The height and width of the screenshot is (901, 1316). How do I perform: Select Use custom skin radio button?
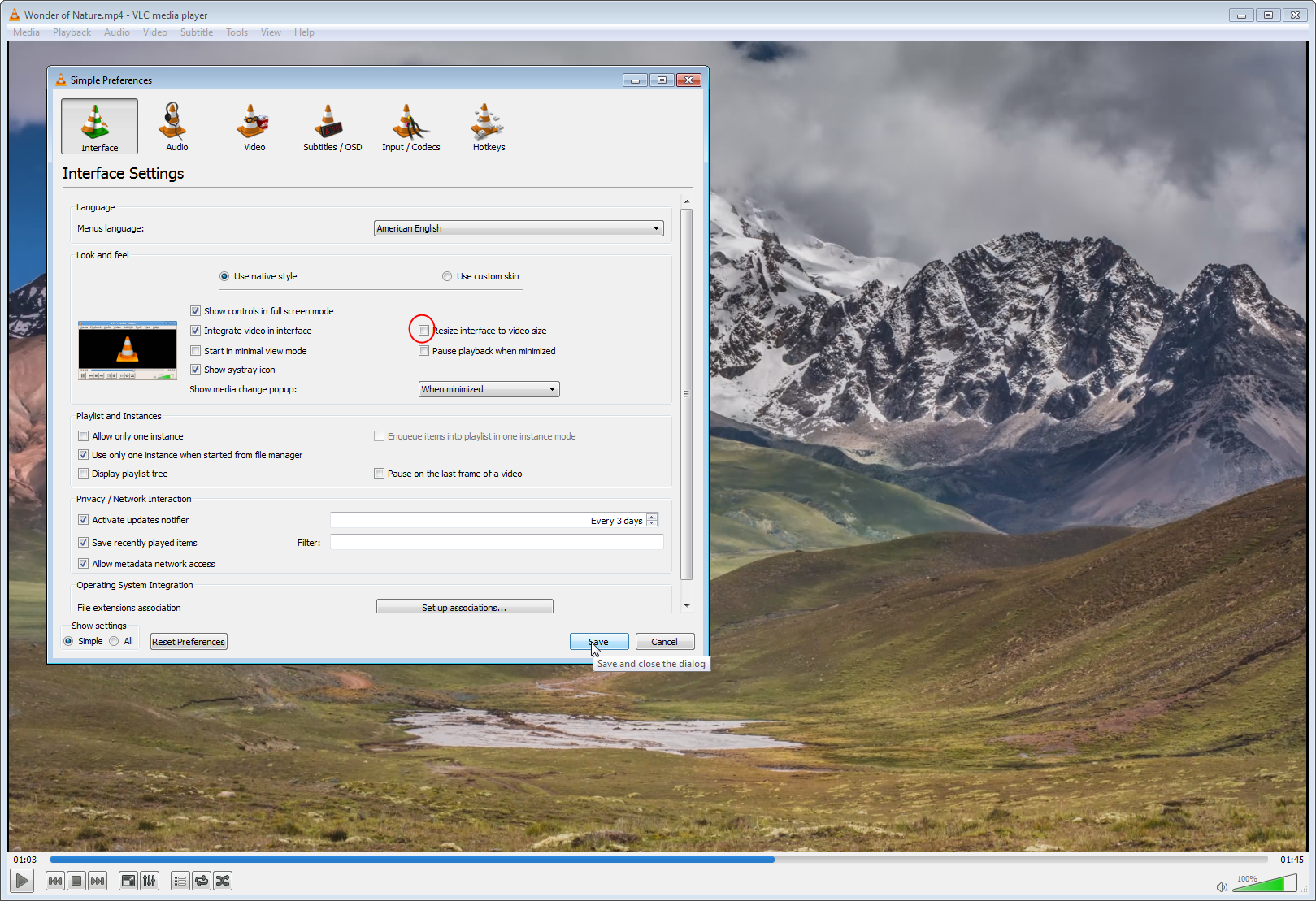coord(447,276)
